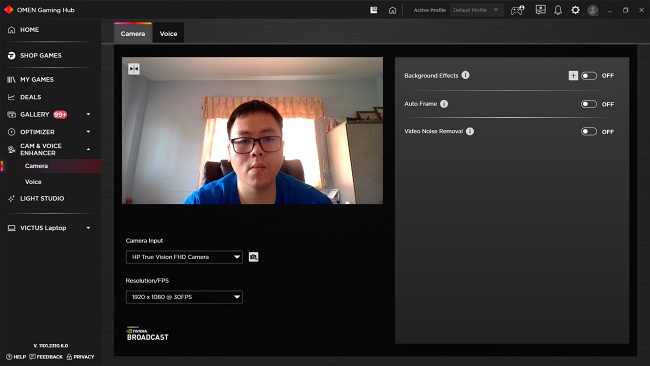Click the user account avatar icon
This screenshot has width=650, height=366.
593,10
